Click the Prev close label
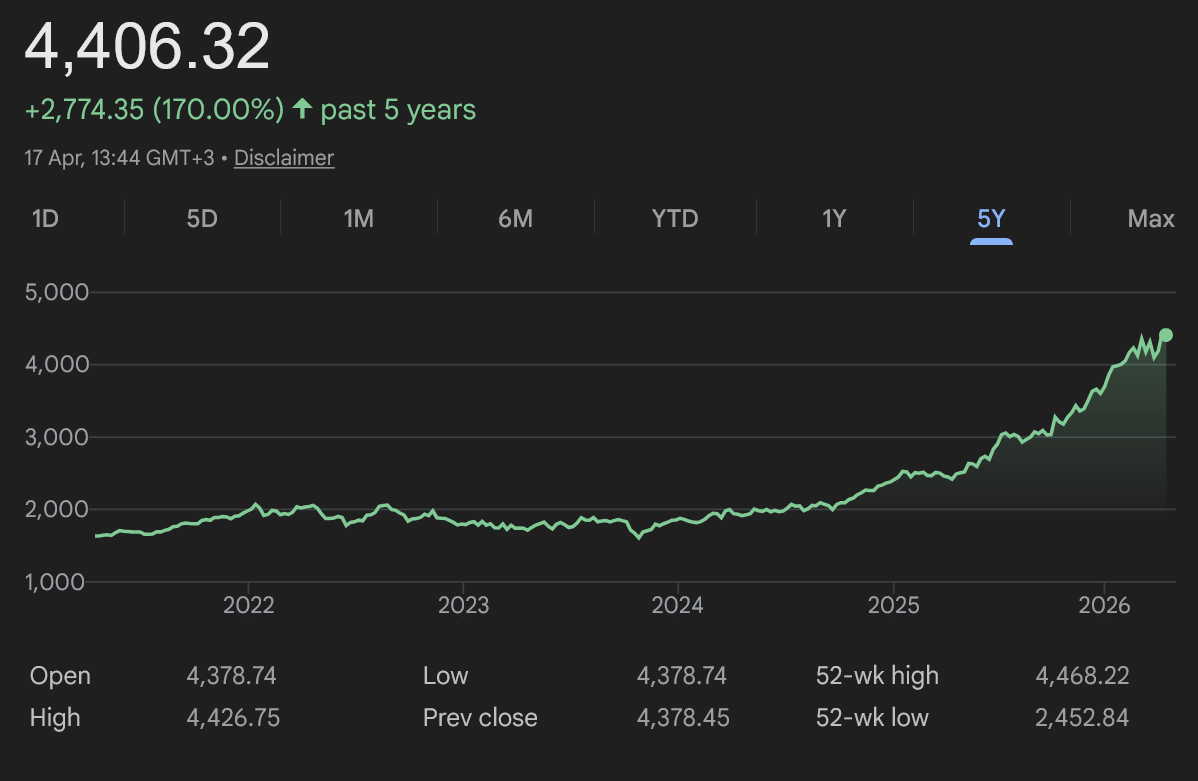The width and height of the screenshot is (1198, 781). (x=480, y=718)
